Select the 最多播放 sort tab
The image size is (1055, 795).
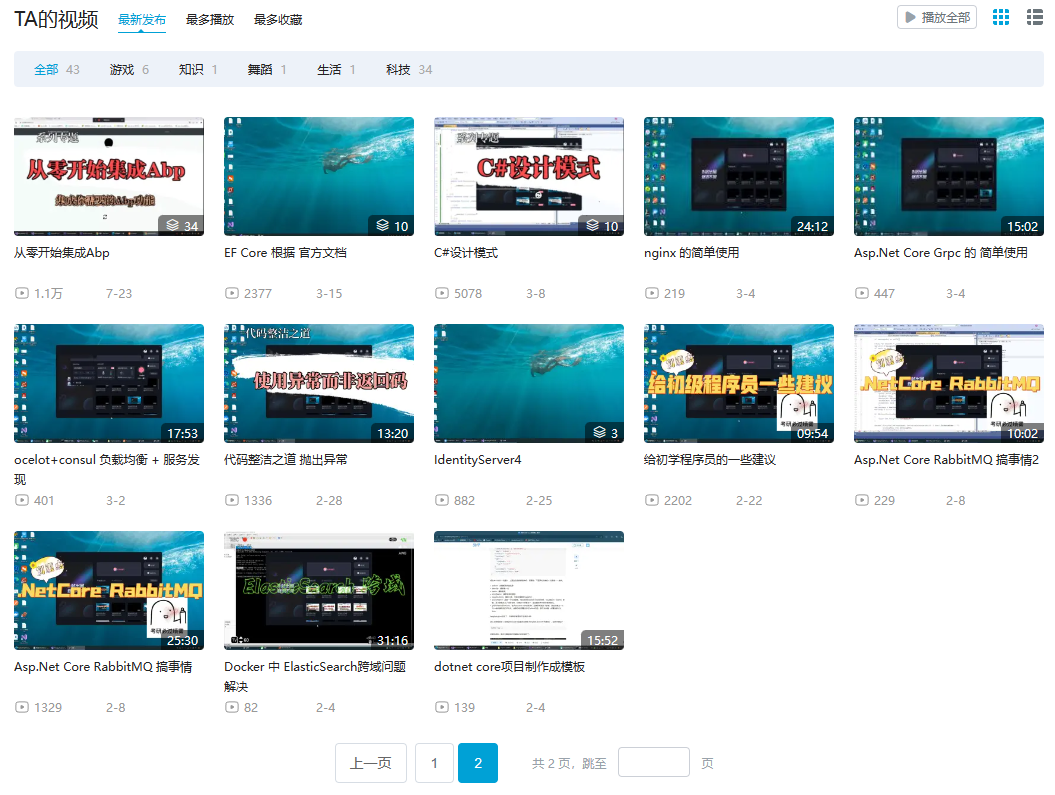(210, 20)
